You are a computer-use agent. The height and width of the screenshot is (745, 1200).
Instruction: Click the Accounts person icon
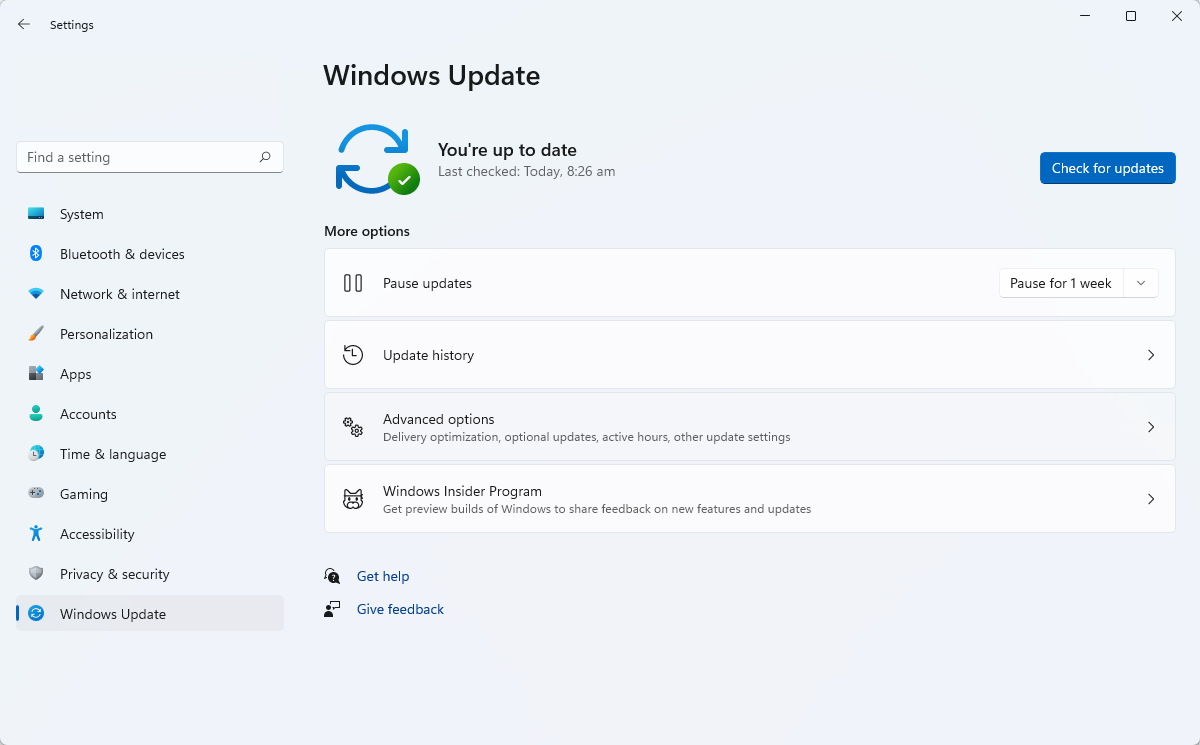click(x=36, y=414)
